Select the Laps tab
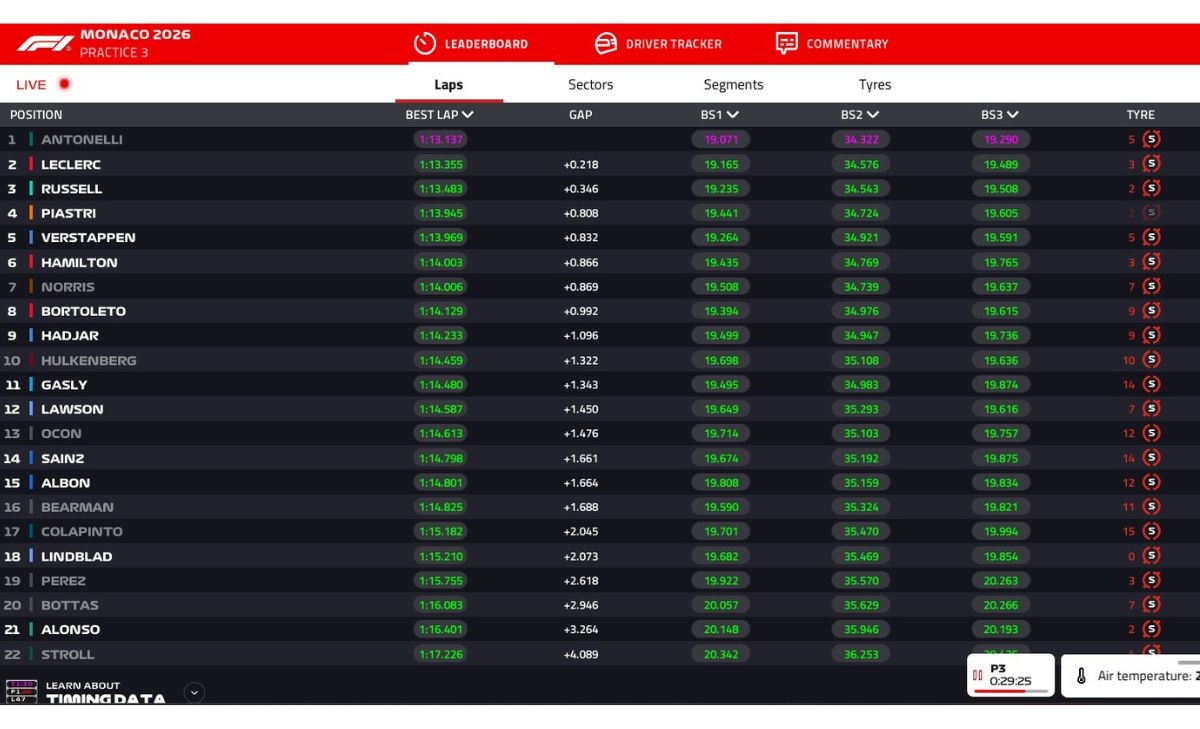Viewport: 1200px width, 729px height. [449, 85]
